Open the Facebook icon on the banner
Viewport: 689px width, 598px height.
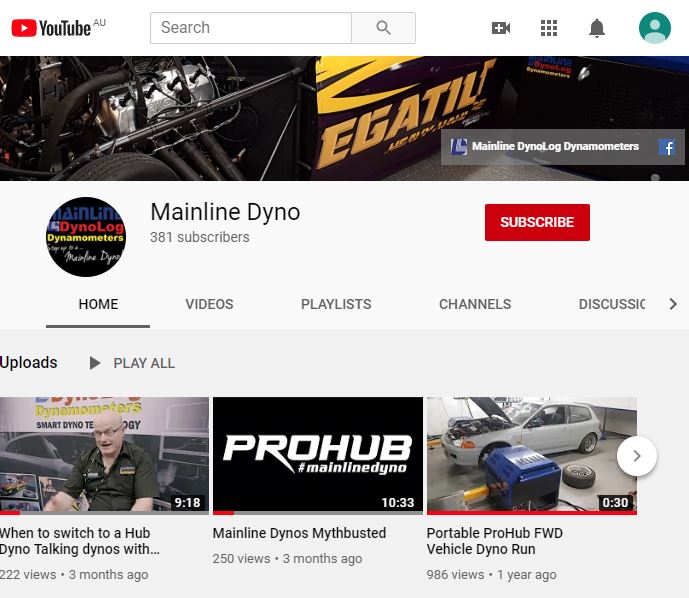[667, 147]
